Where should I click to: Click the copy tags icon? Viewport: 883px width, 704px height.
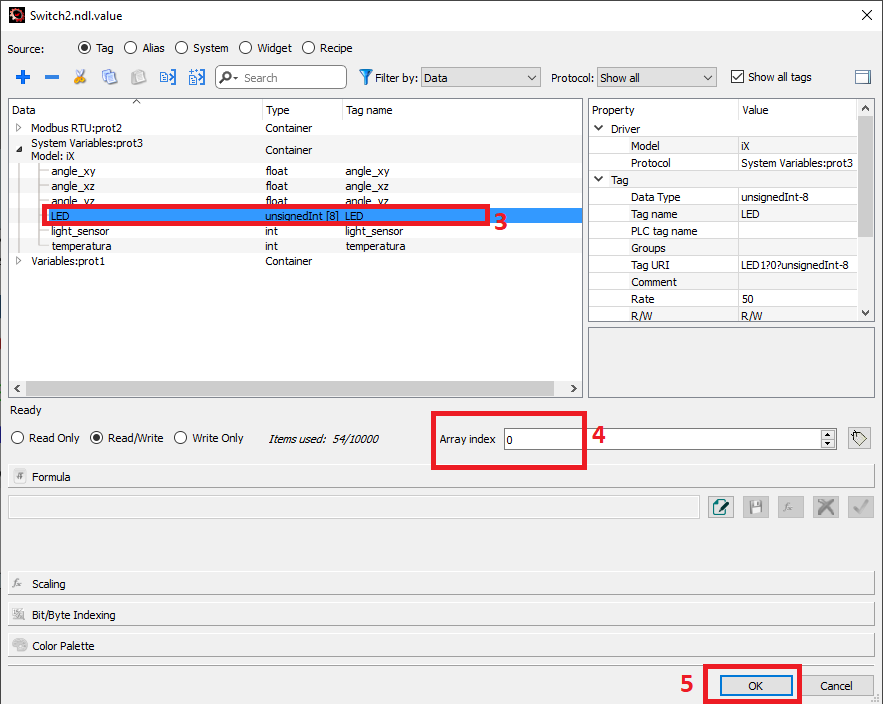click(x=109, y=77)
